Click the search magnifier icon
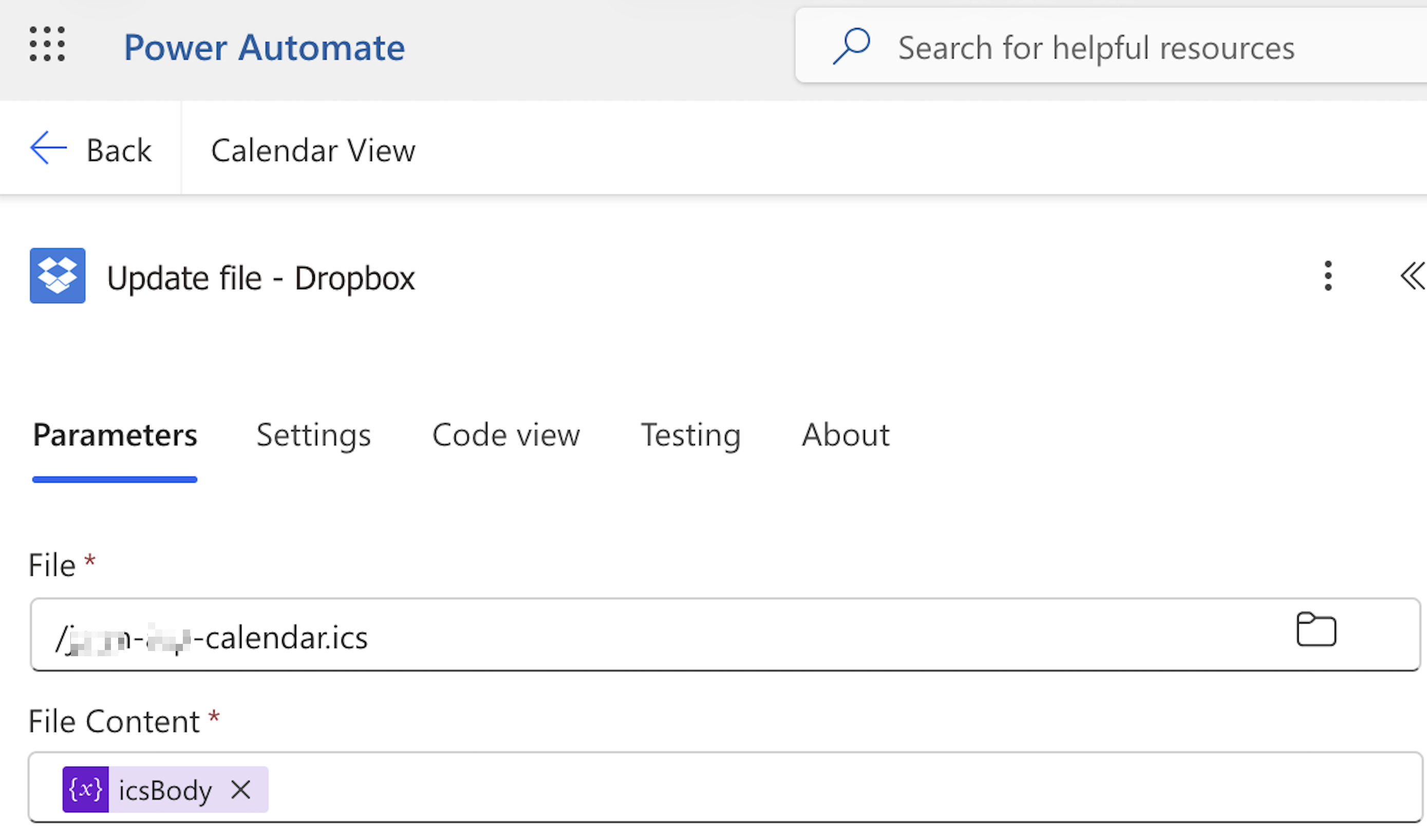Screen dimensions: 1427x840 point(851,46)
